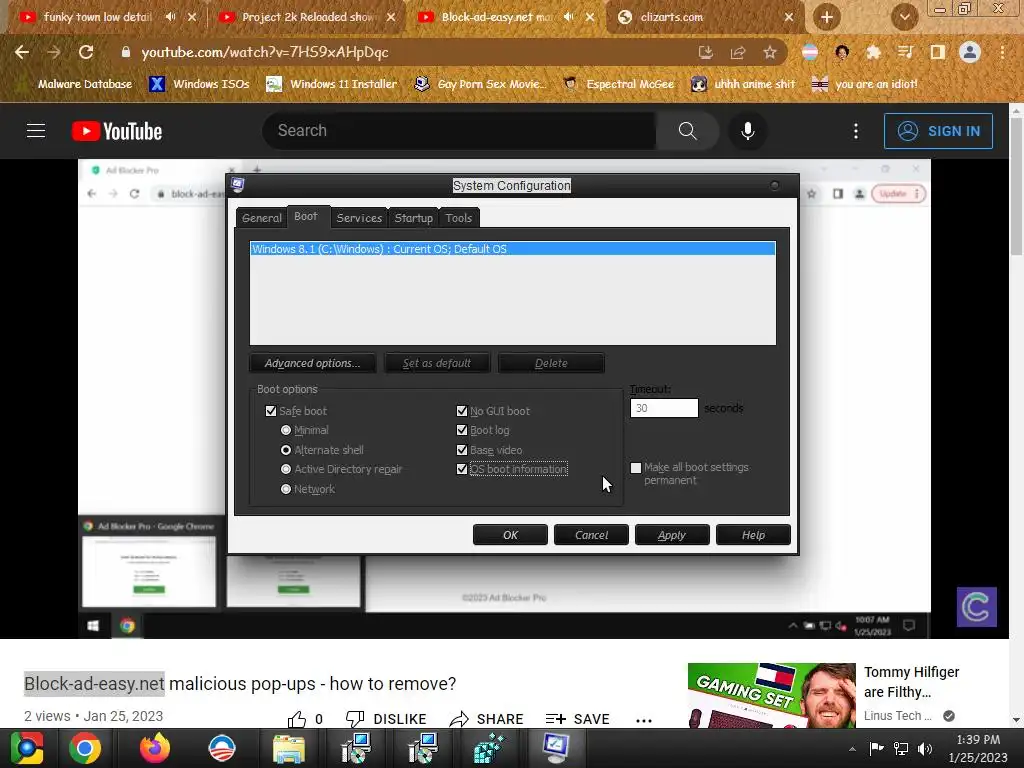Click the SHARE button below video

coord(487,719)
